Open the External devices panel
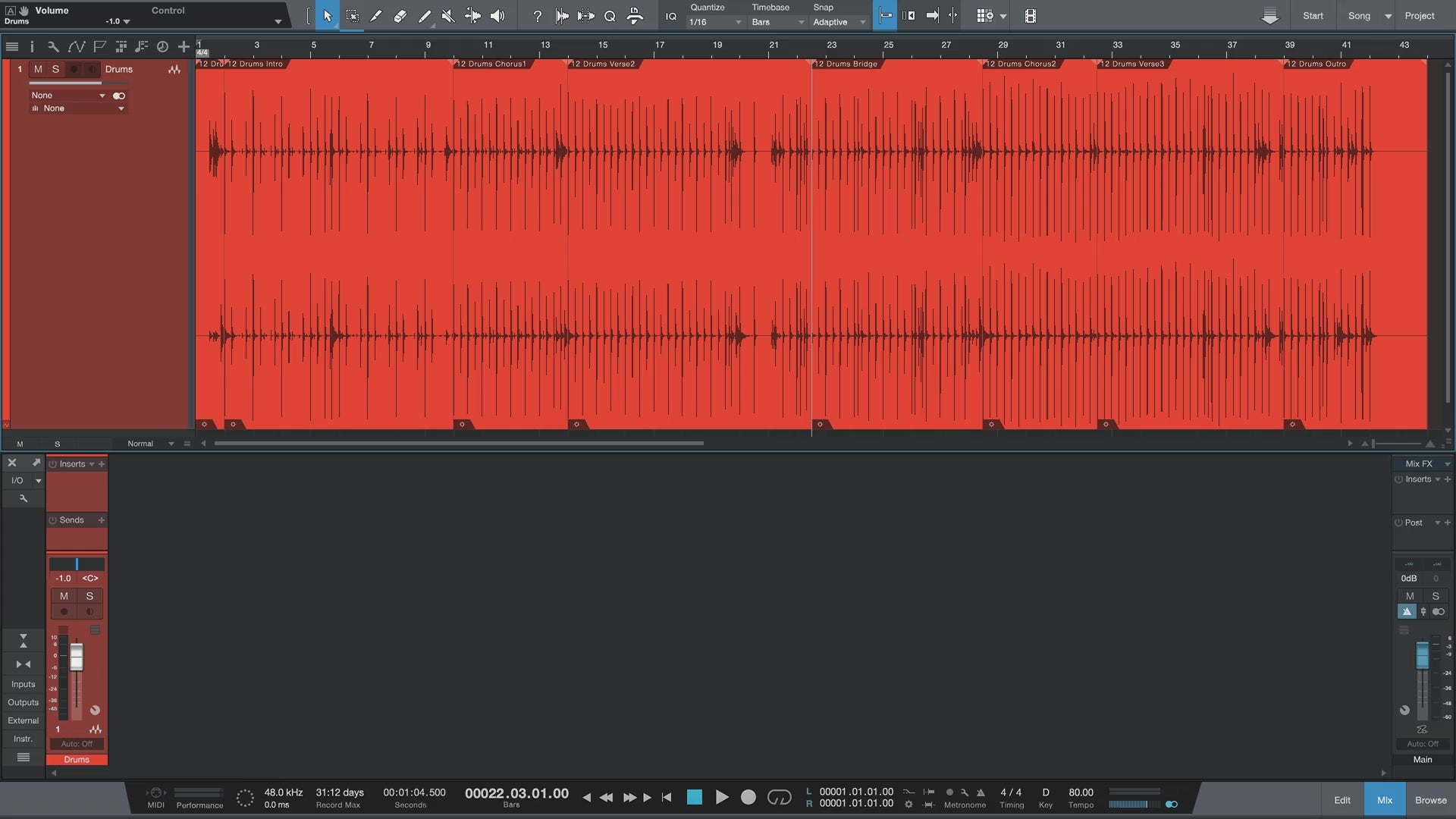Screen dimensions: 1456x819 pos(23,720)
